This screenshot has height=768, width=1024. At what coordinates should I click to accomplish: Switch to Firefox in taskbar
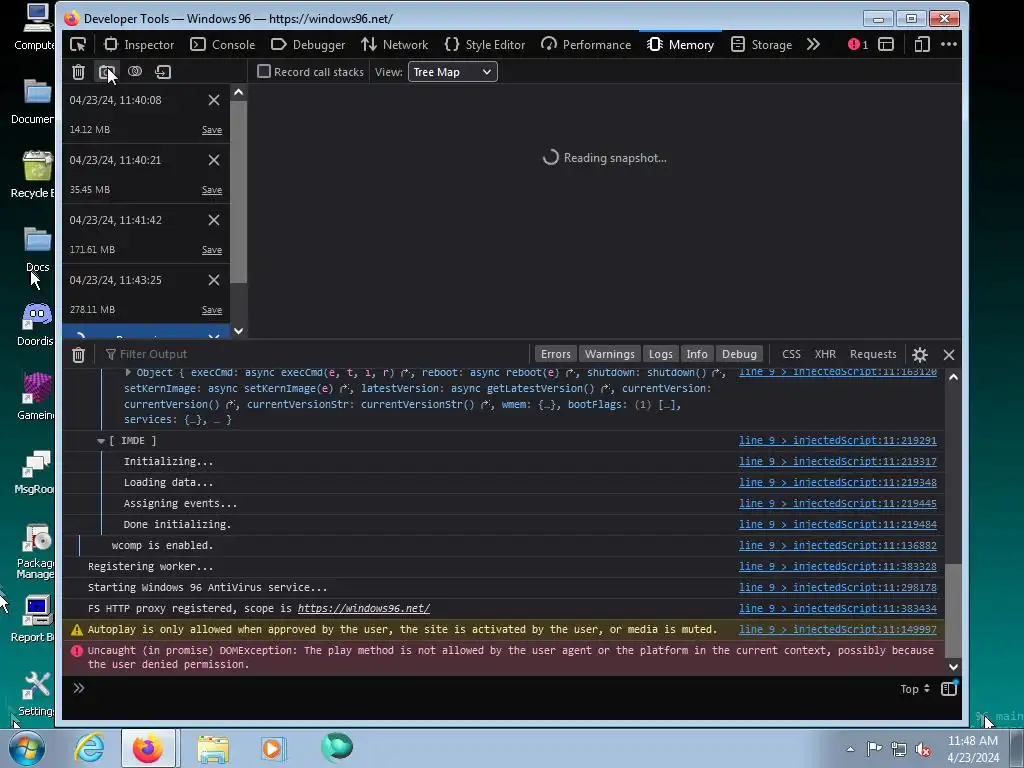(148, 748)
